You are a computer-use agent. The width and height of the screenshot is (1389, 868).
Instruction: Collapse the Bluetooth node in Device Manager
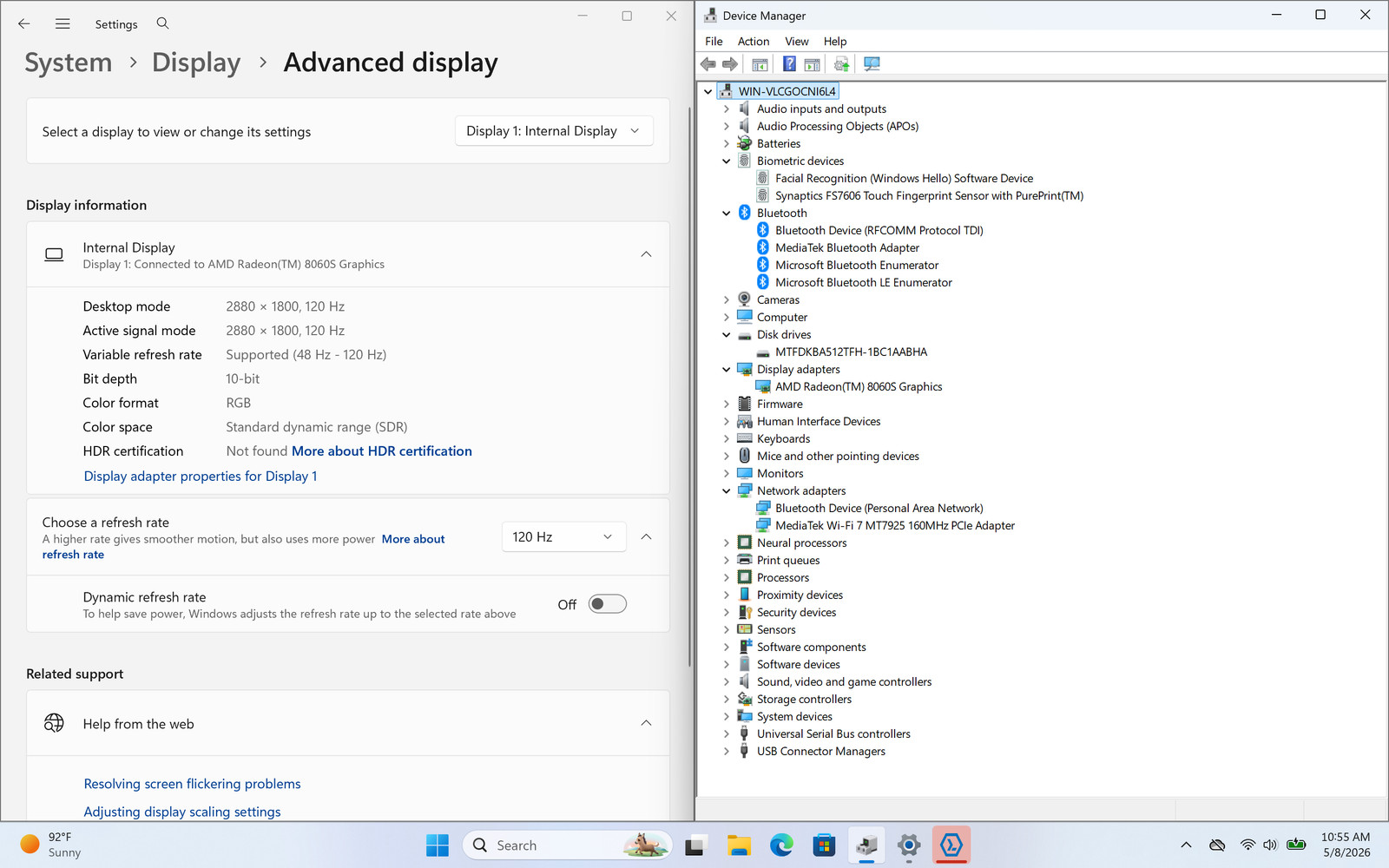tap(727, 213)
